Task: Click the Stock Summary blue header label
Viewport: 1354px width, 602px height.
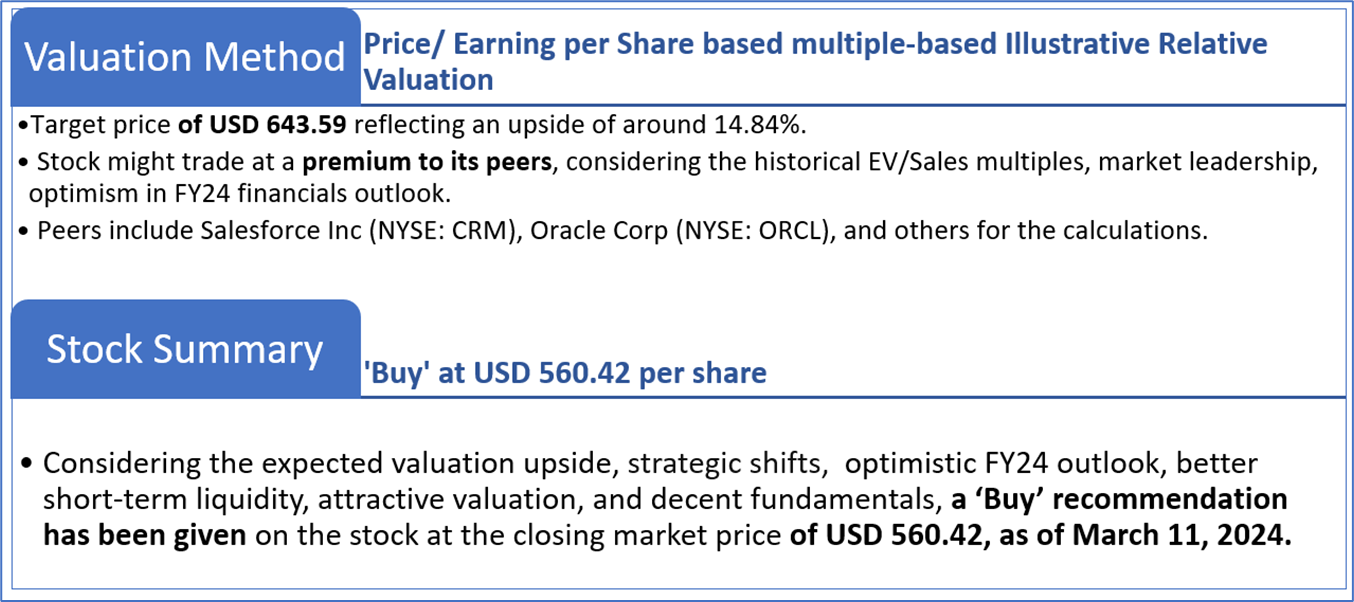Action: coord(185,349)
